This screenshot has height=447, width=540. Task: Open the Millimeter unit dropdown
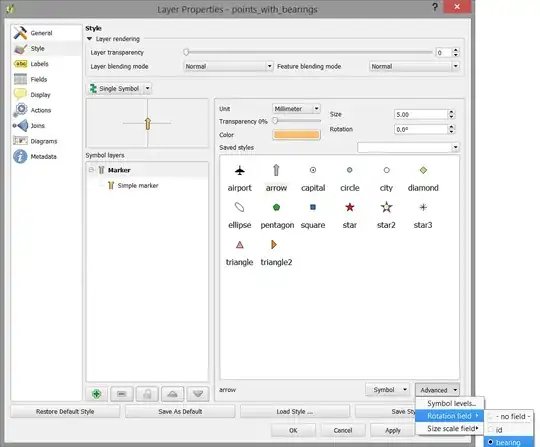click(x=296, y=109)
